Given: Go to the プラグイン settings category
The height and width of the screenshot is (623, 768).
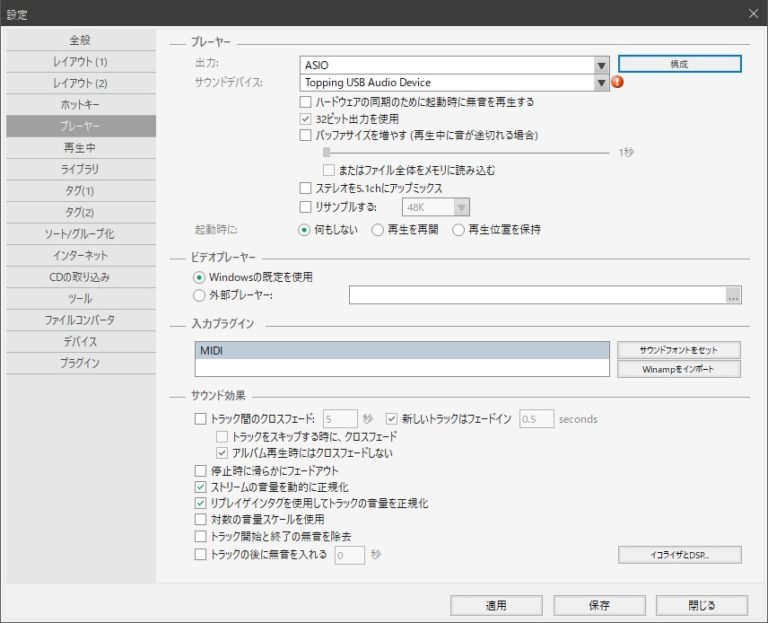Looking at the screenshot, I should point(80,363).
